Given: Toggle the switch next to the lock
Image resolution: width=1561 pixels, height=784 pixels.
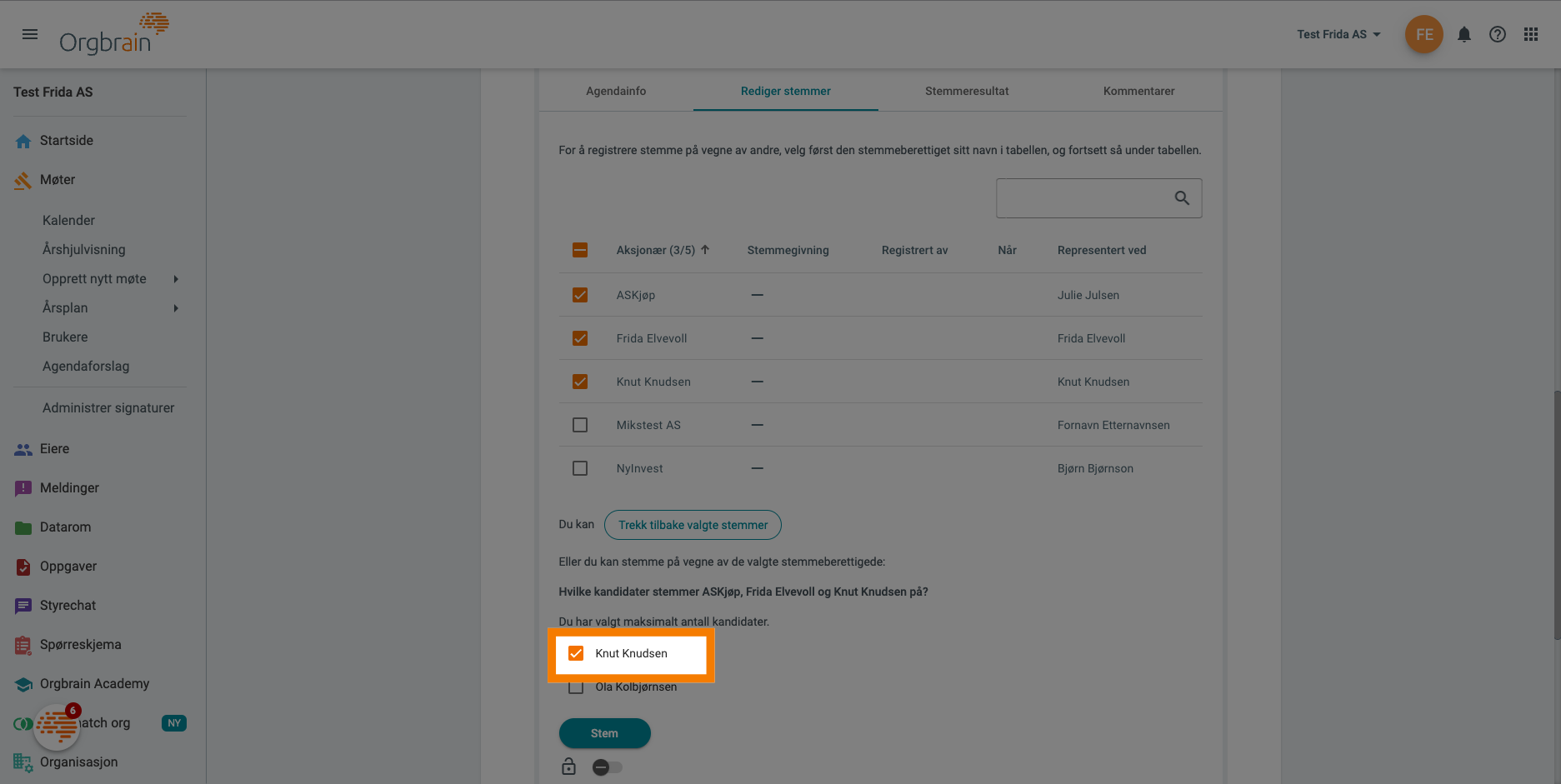Looking at the screenshot, I should (x=607, y=767).
